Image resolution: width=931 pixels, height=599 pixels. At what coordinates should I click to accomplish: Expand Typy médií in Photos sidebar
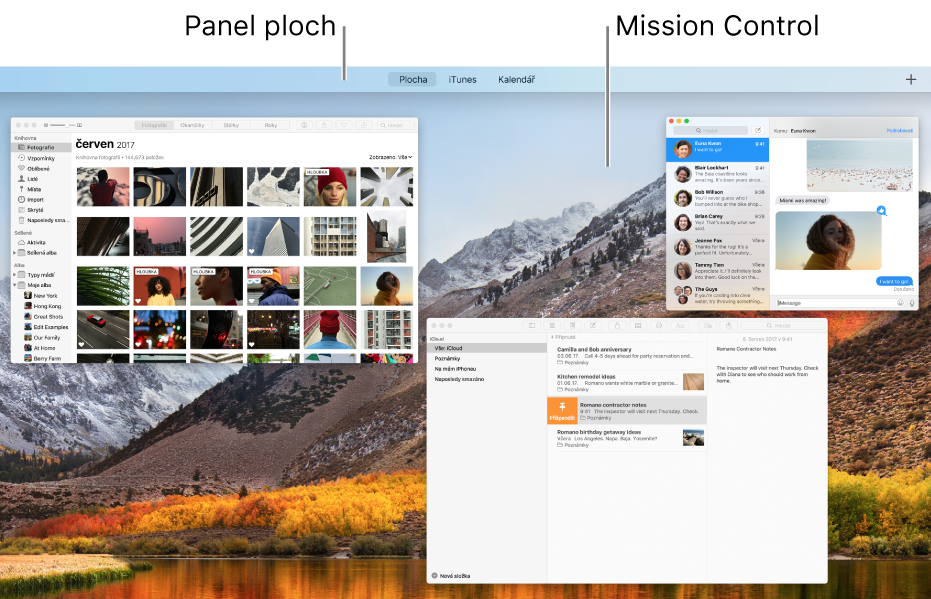[x=15, y=275]
